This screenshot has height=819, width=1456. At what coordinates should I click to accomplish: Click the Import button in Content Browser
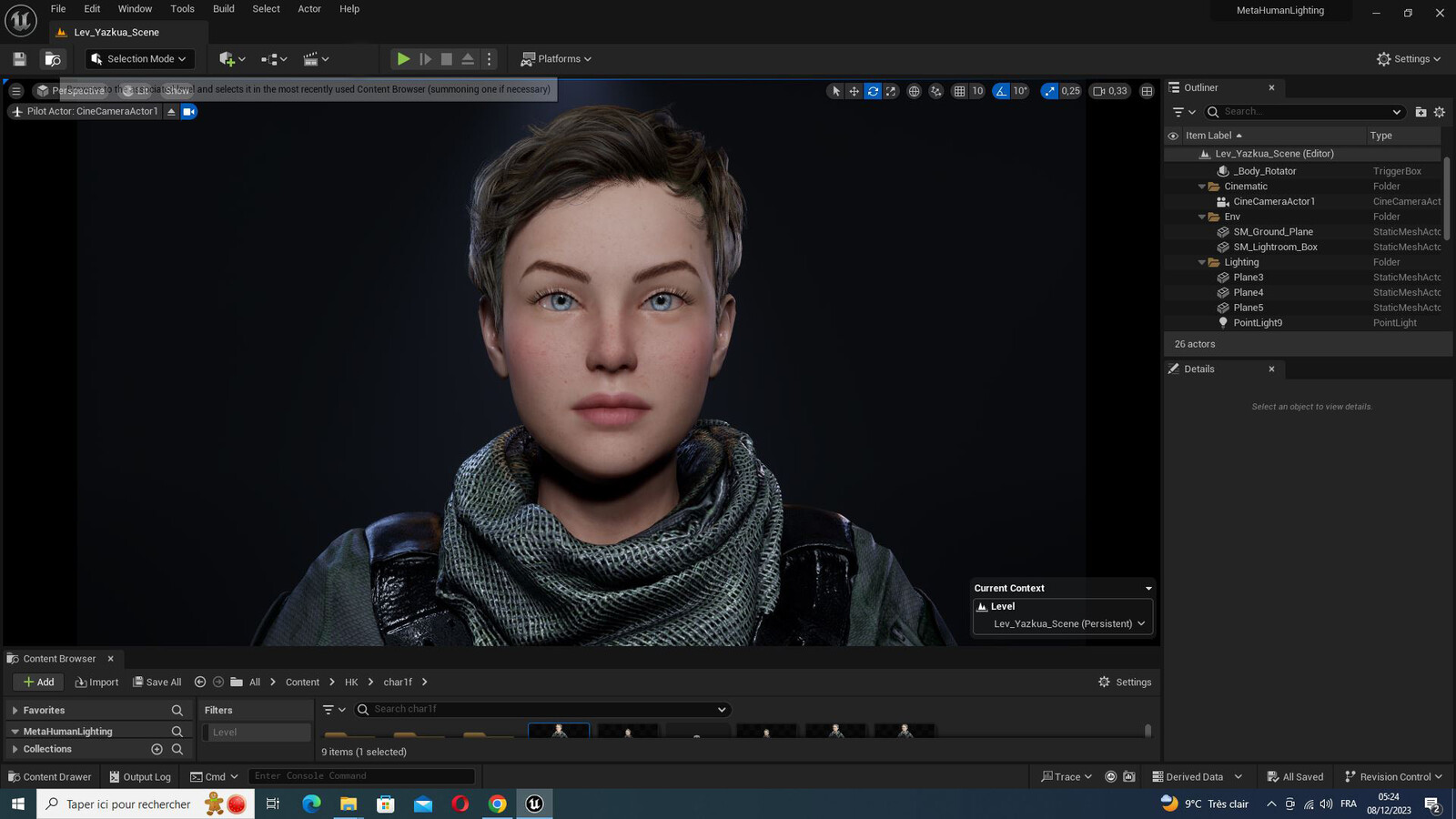pyautogui.click(x=96, y=682)
